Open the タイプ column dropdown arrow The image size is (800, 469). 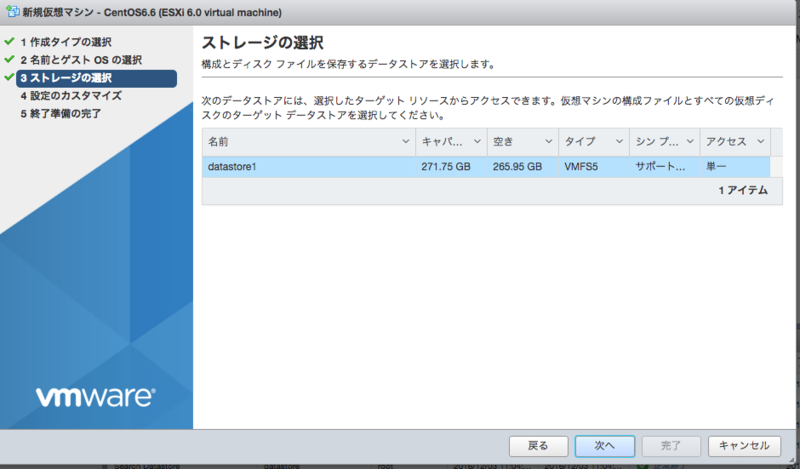619,141
